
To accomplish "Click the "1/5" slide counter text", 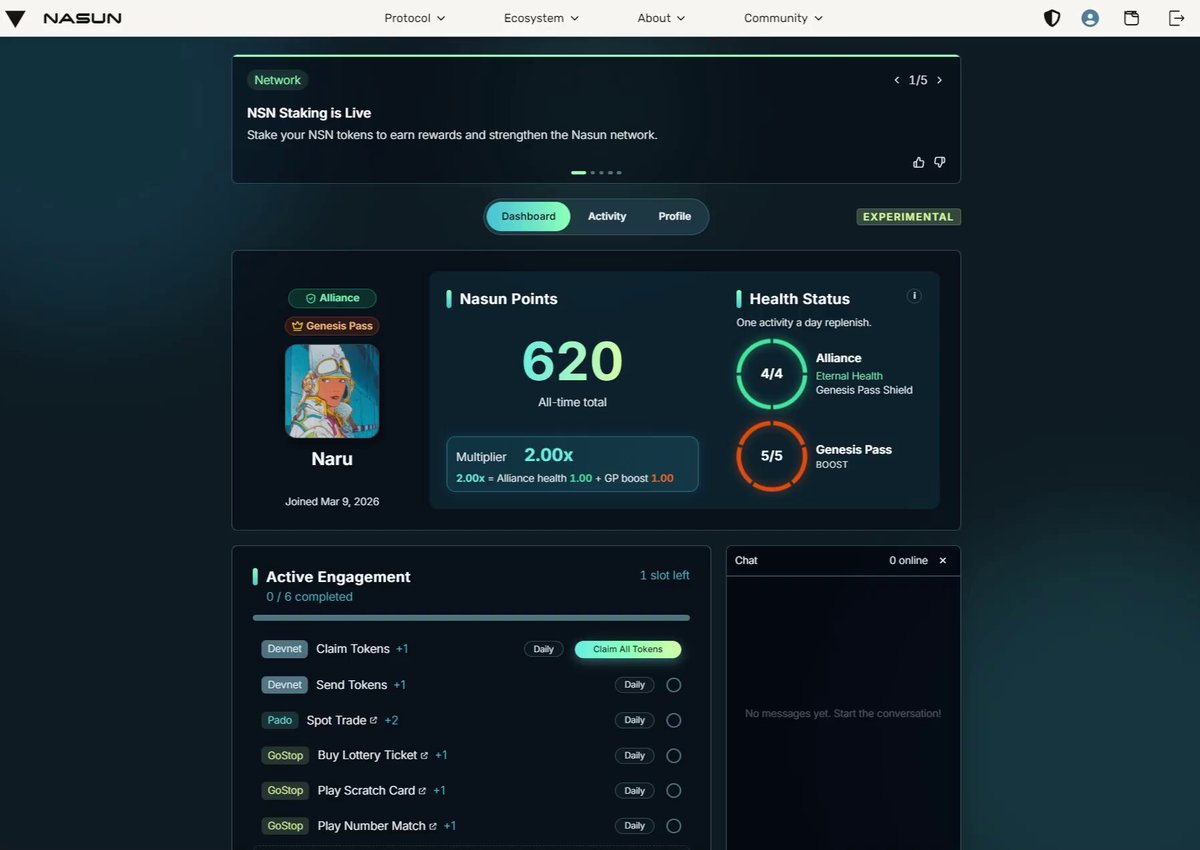I will pyautogui.click(x=918, y=80).
